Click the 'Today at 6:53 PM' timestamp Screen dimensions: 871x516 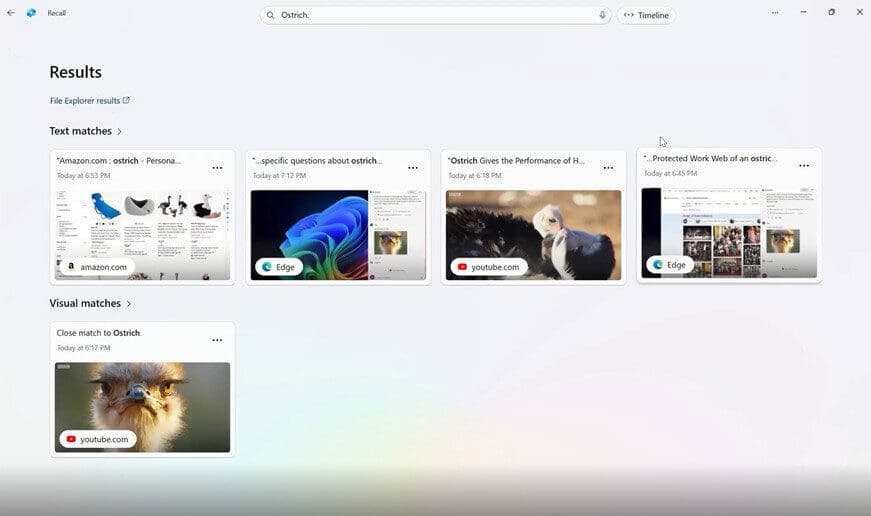(x=84, y=176)
